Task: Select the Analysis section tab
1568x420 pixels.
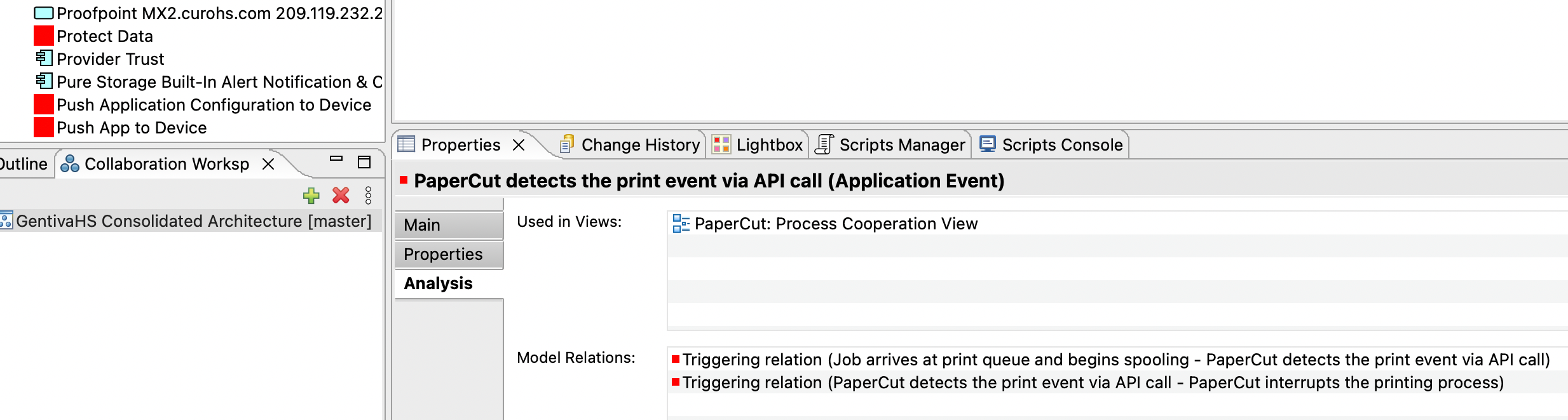Action: (437, 283)
